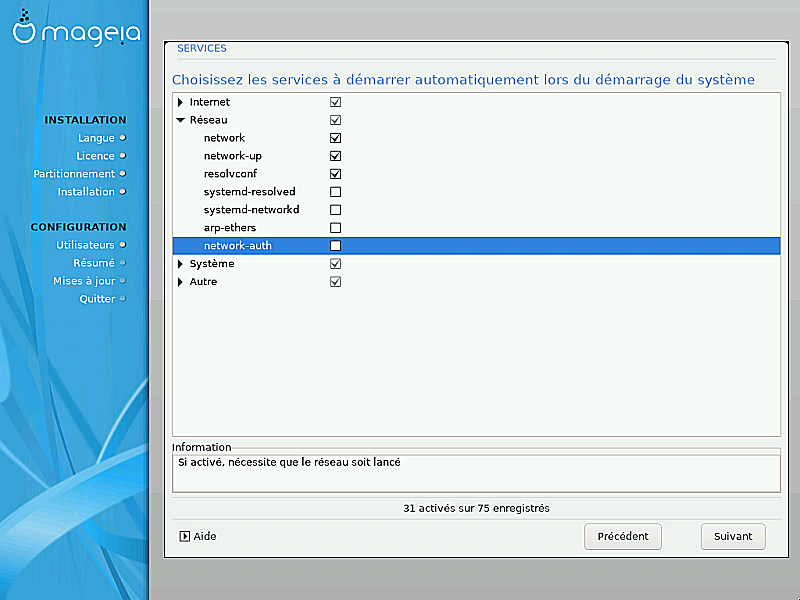The height and width of the screenshot is (600, 800).
Task: Click the INSTALLATION sidebar heading
Action: (85, 120)
